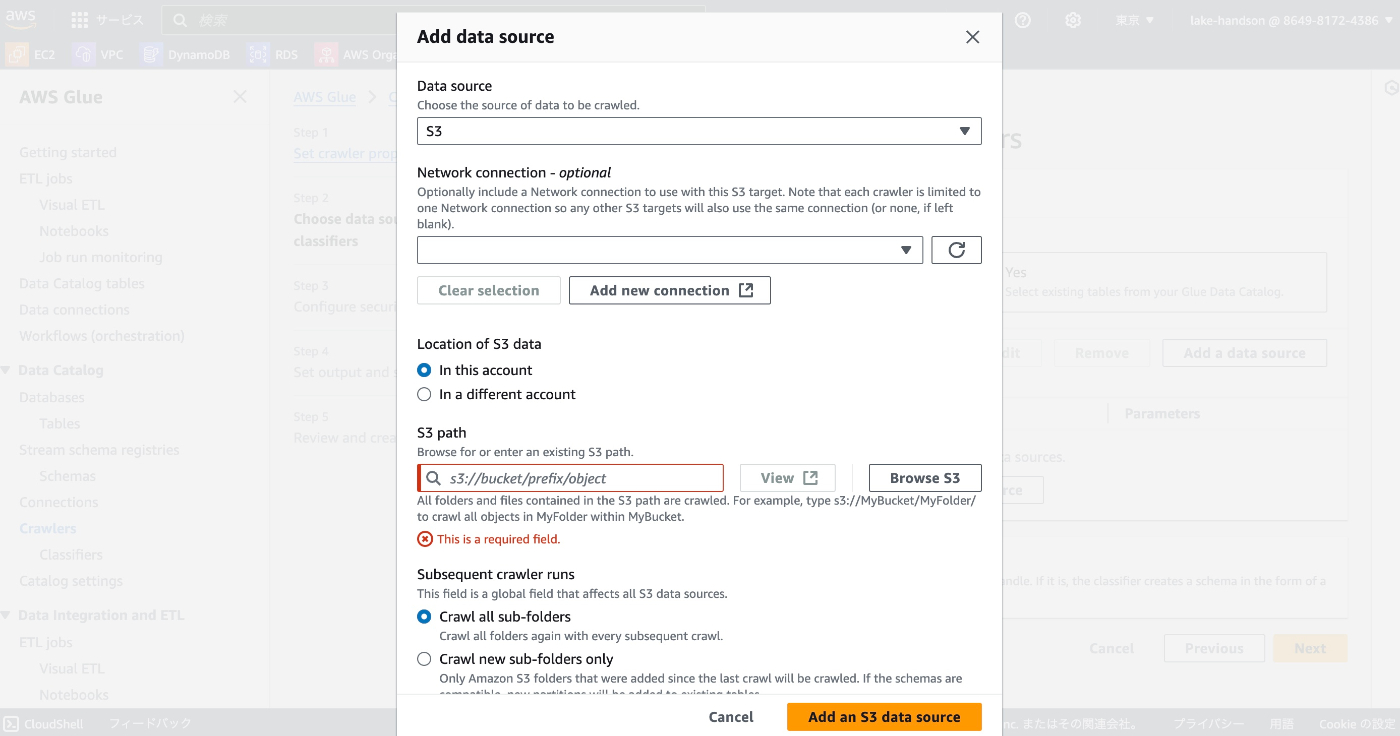The image size is (1400, 736).
Task: Choose Crawl new sub-folders only
Action: [424, 659]
